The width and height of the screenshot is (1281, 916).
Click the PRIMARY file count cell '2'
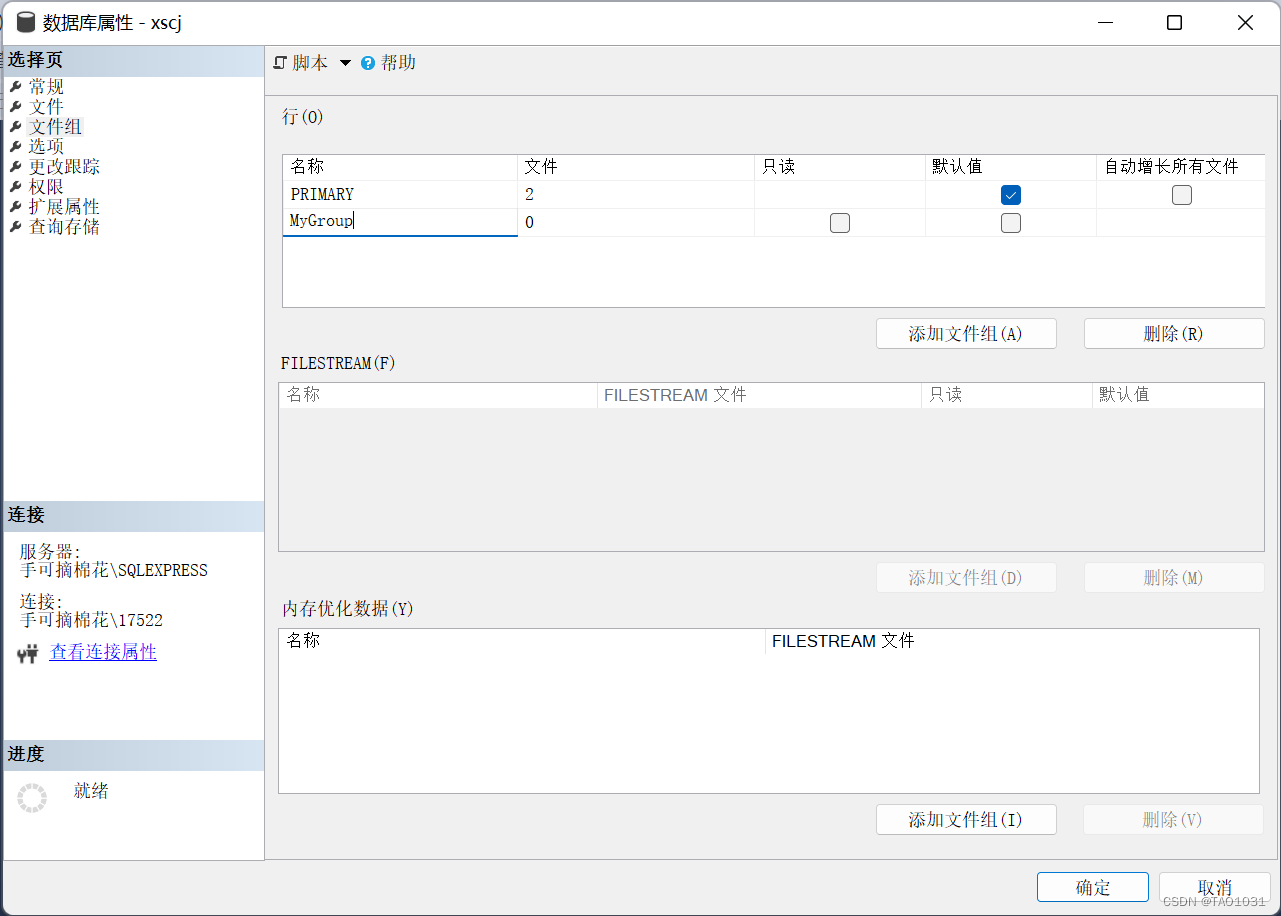coord(636,195)
